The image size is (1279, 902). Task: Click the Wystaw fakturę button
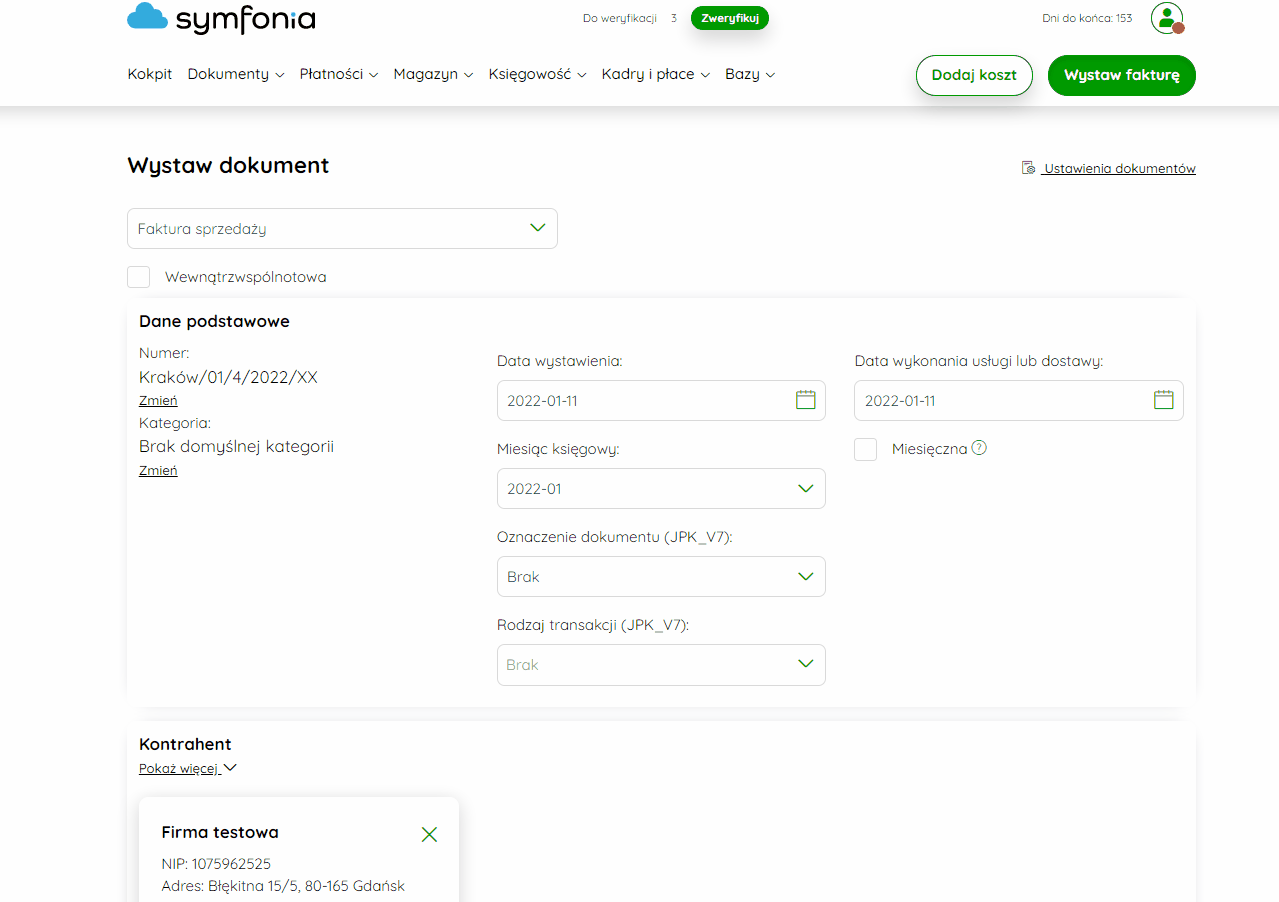tap(1122, 75)
